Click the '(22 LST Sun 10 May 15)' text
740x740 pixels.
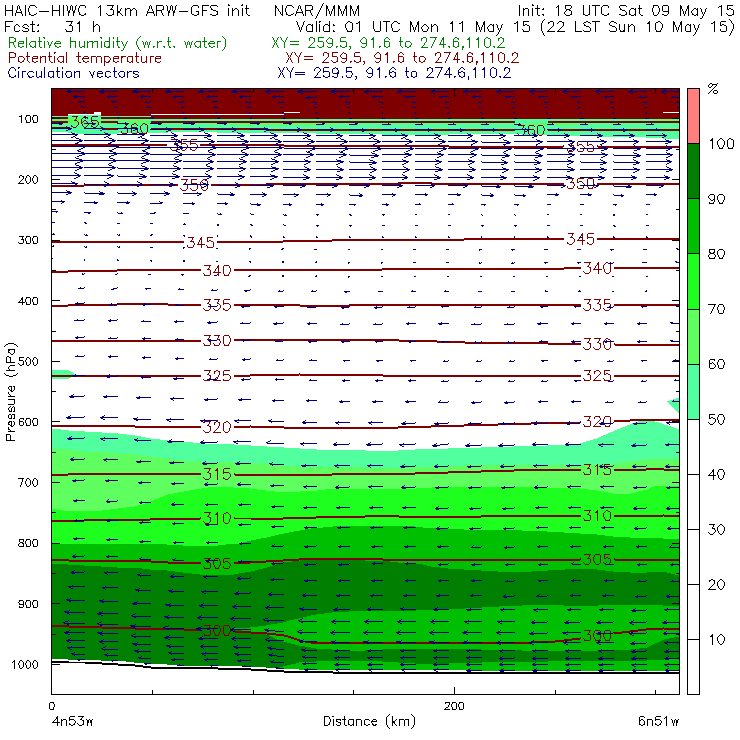click(638, 27)
